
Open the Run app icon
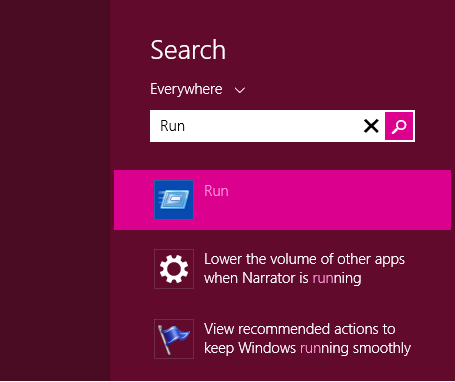174,200
